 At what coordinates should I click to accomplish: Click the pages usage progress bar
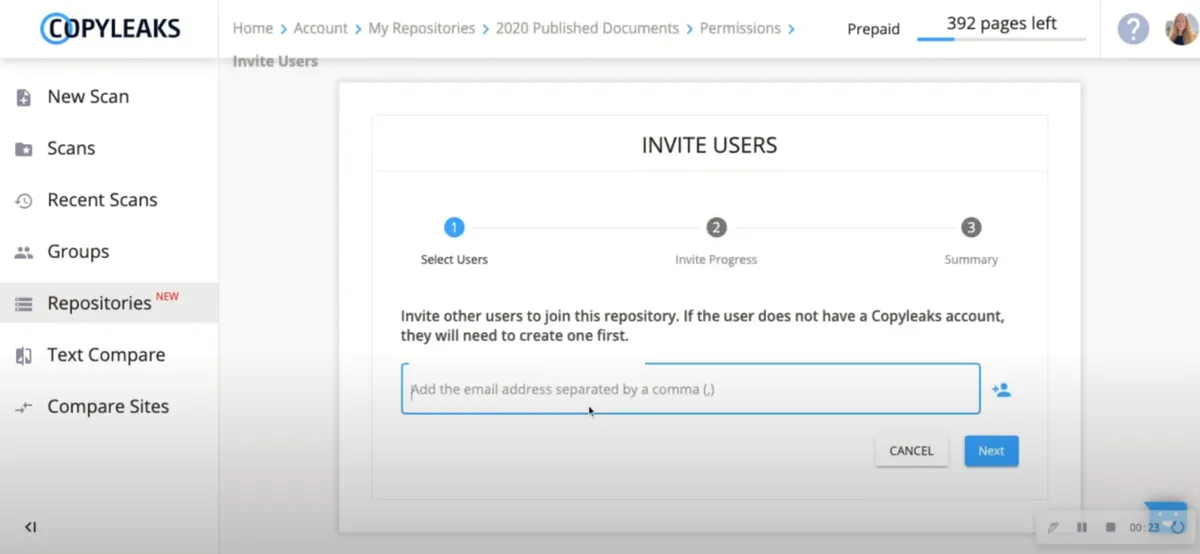click(1001, 39)
